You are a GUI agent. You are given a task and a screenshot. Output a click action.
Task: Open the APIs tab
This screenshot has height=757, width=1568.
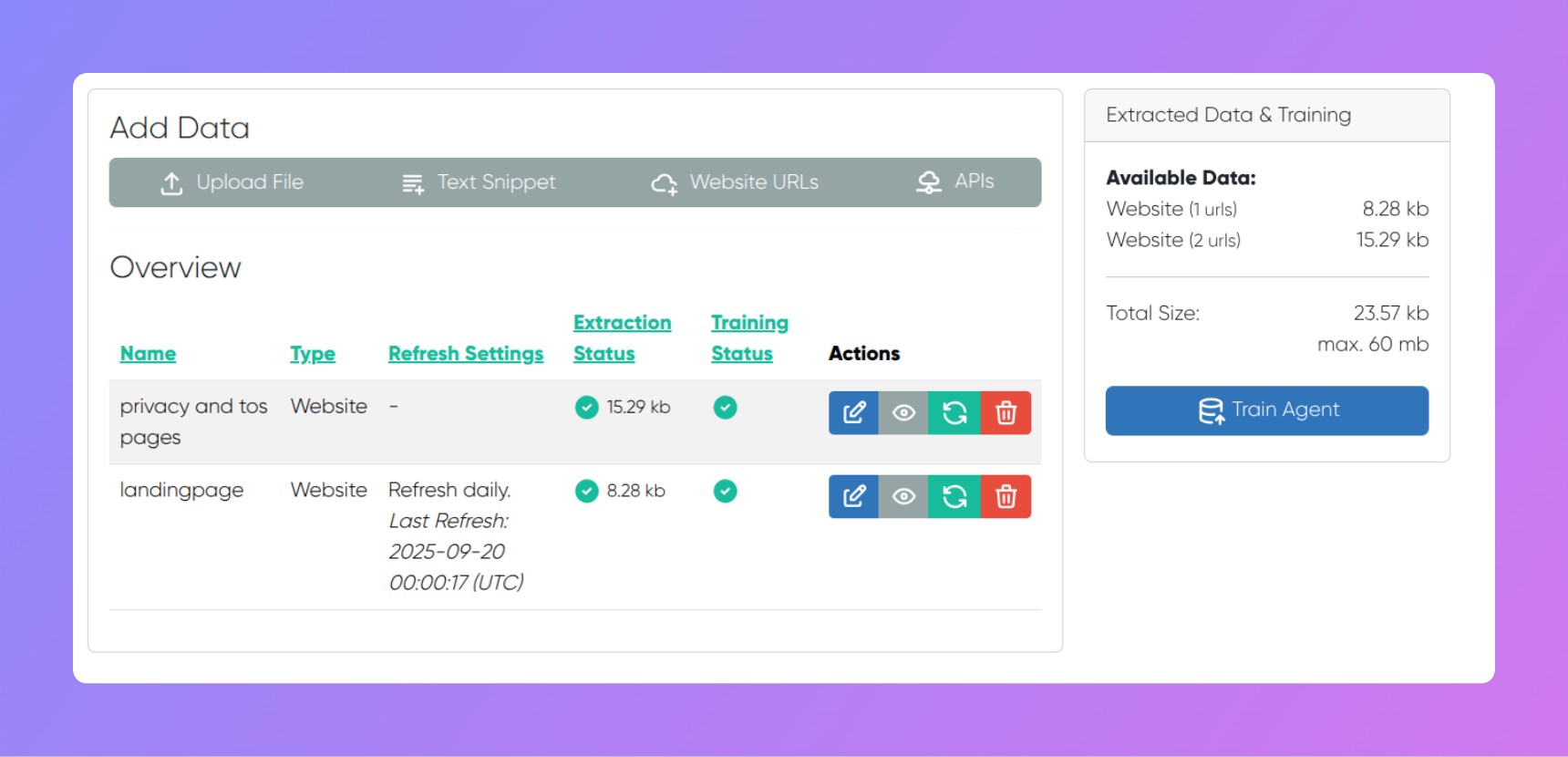coord(954,182)
